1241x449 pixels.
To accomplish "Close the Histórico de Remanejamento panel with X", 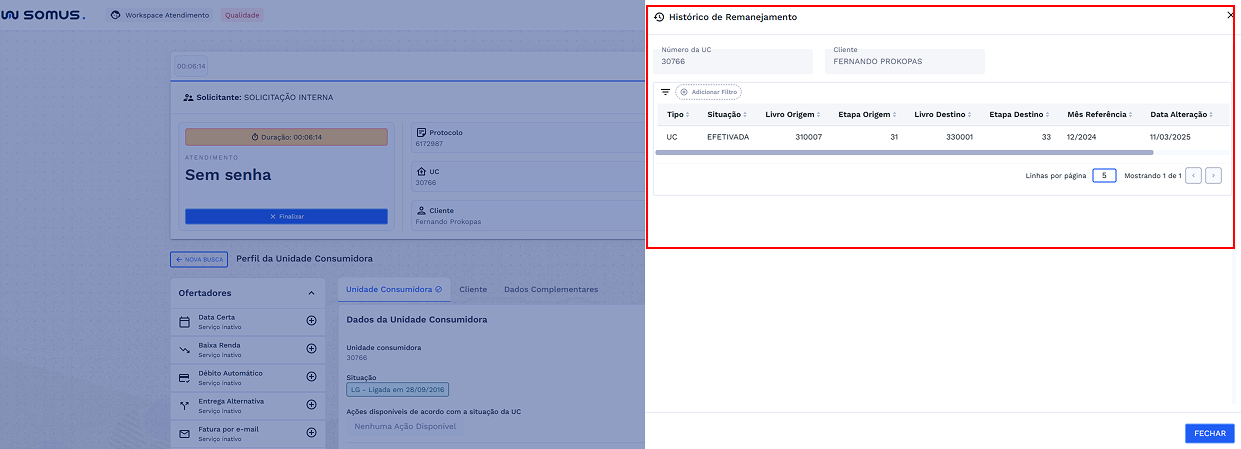I will pos(1230,15).
